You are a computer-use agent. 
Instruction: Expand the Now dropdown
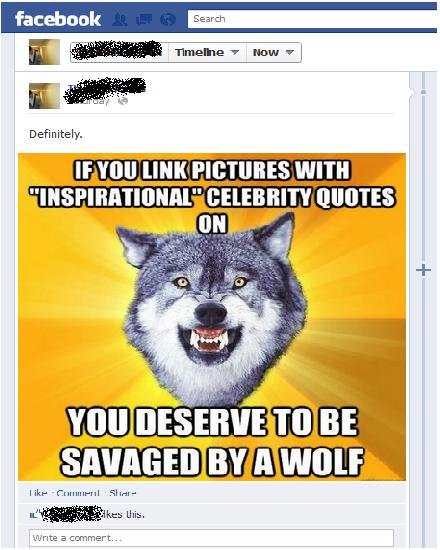(x=274, y=53)
